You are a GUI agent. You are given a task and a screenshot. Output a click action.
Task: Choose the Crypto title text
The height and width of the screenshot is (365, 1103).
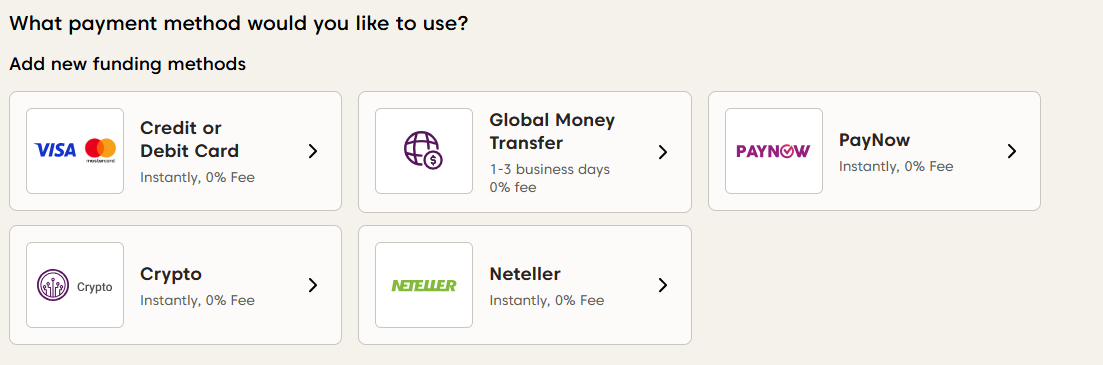171,274
